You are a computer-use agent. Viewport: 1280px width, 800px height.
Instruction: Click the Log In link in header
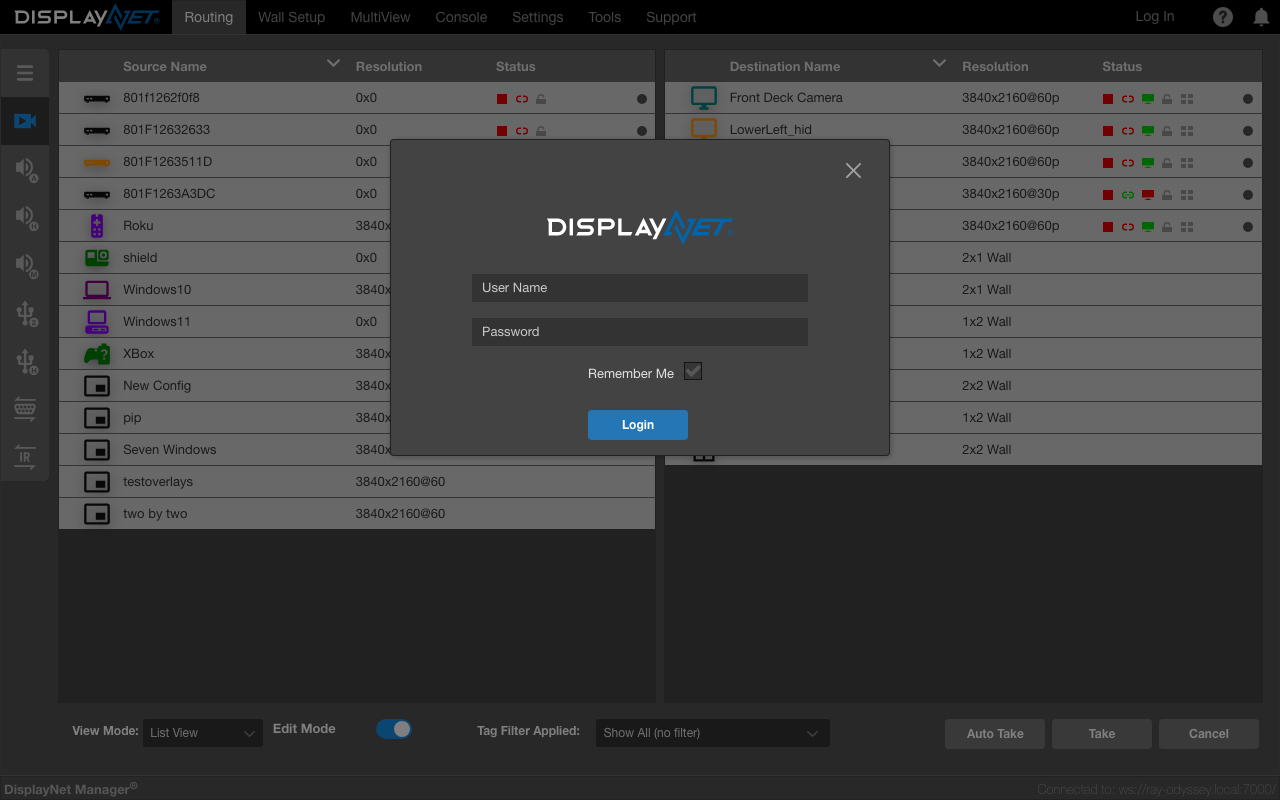pos(1155,16)
